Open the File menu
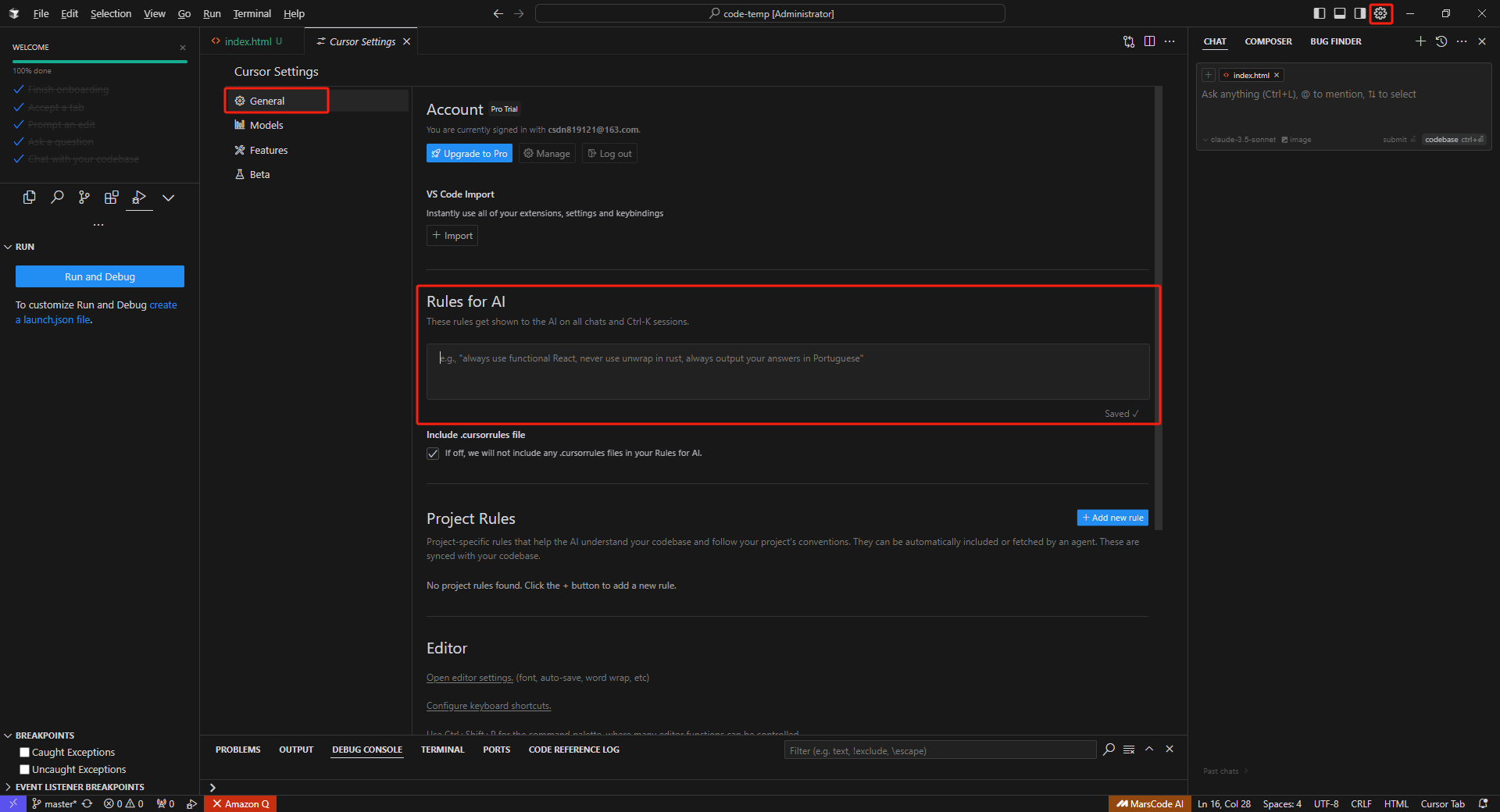1500x812 pixels. point(41,13)
